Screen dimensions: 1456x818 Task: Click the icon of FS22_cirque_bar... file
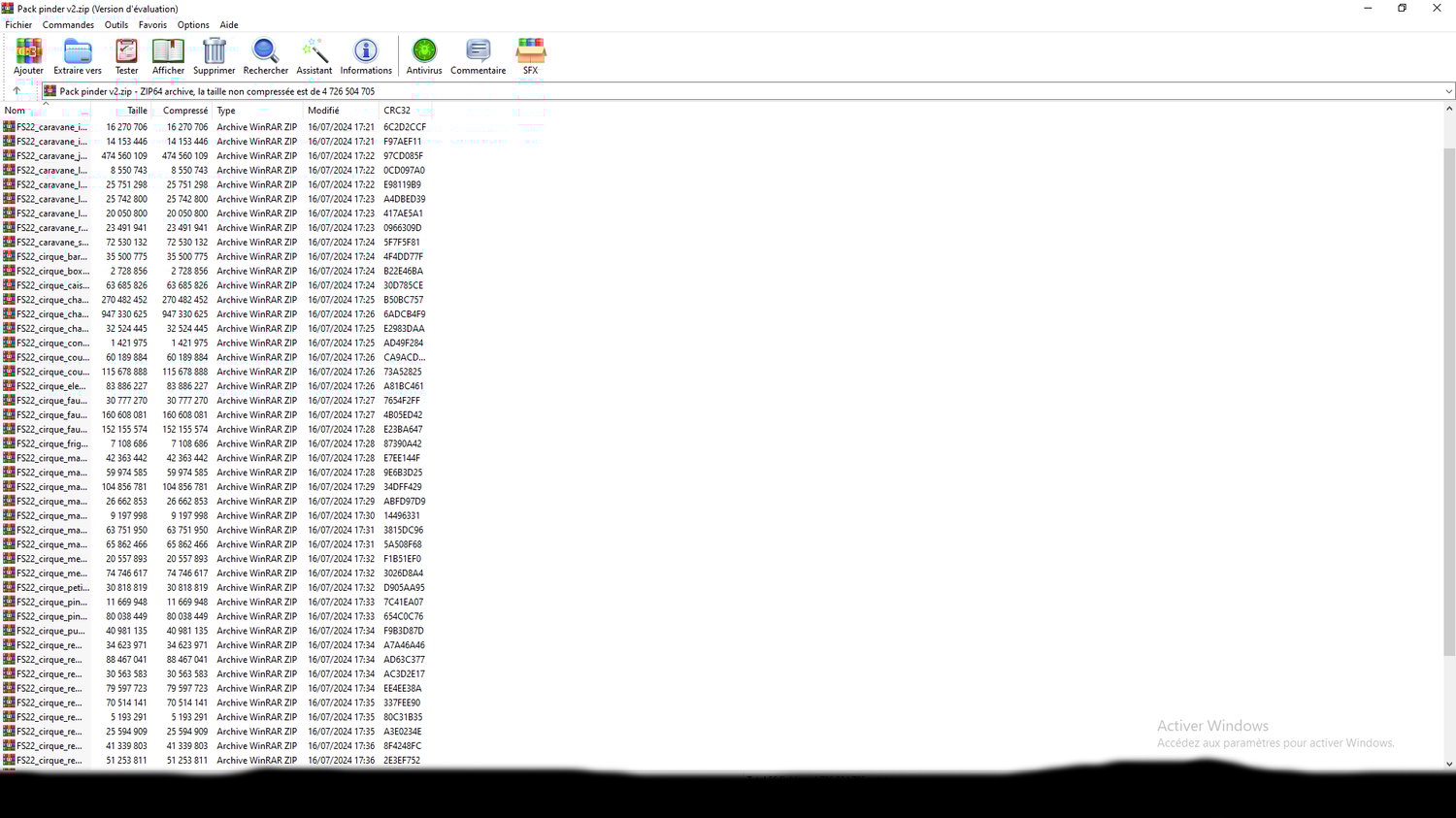pyautogui.click(x=9, y=256)
